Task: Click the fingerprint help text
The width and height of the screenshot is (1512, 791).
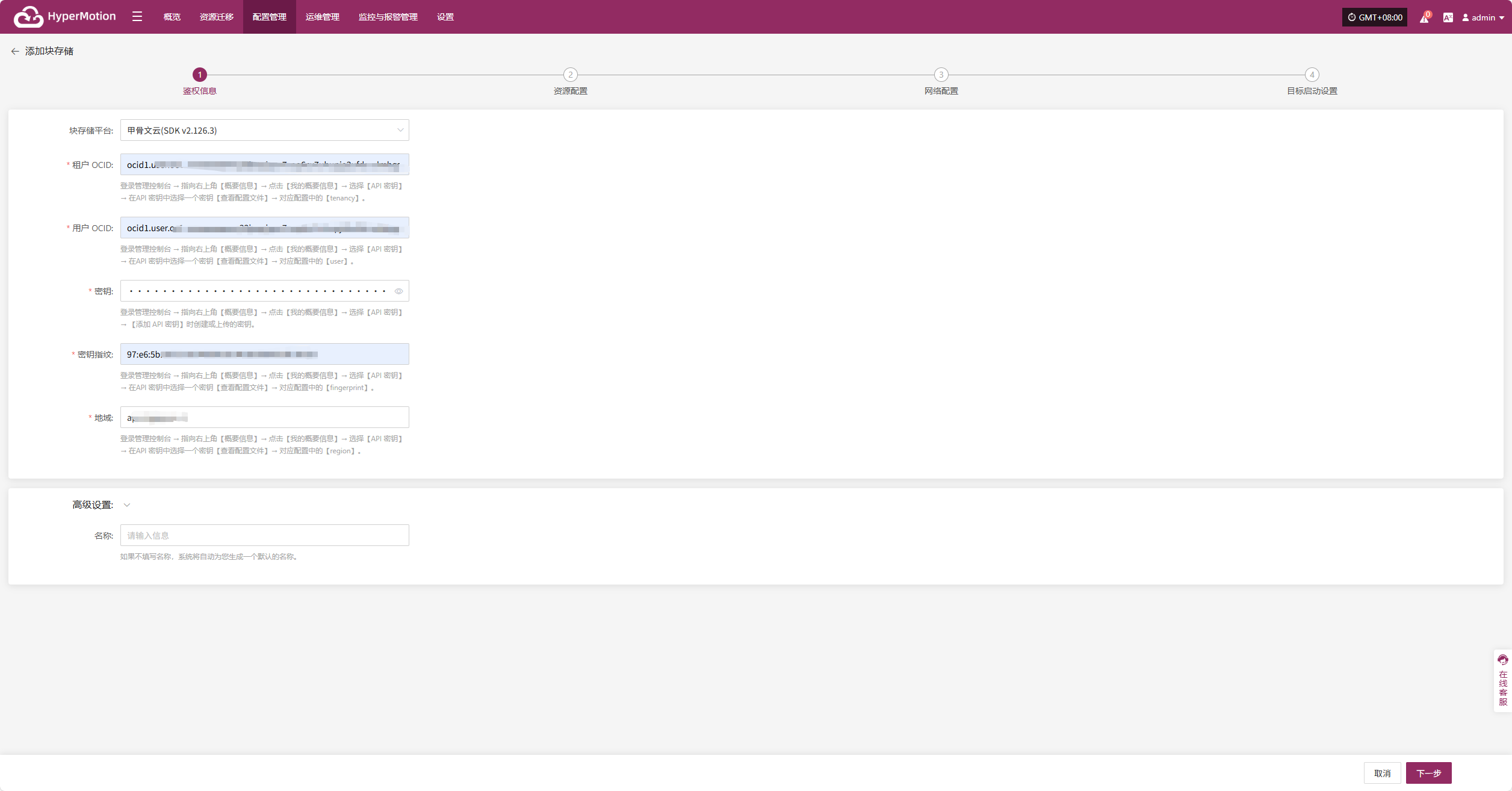Action: tap(262, 382)
